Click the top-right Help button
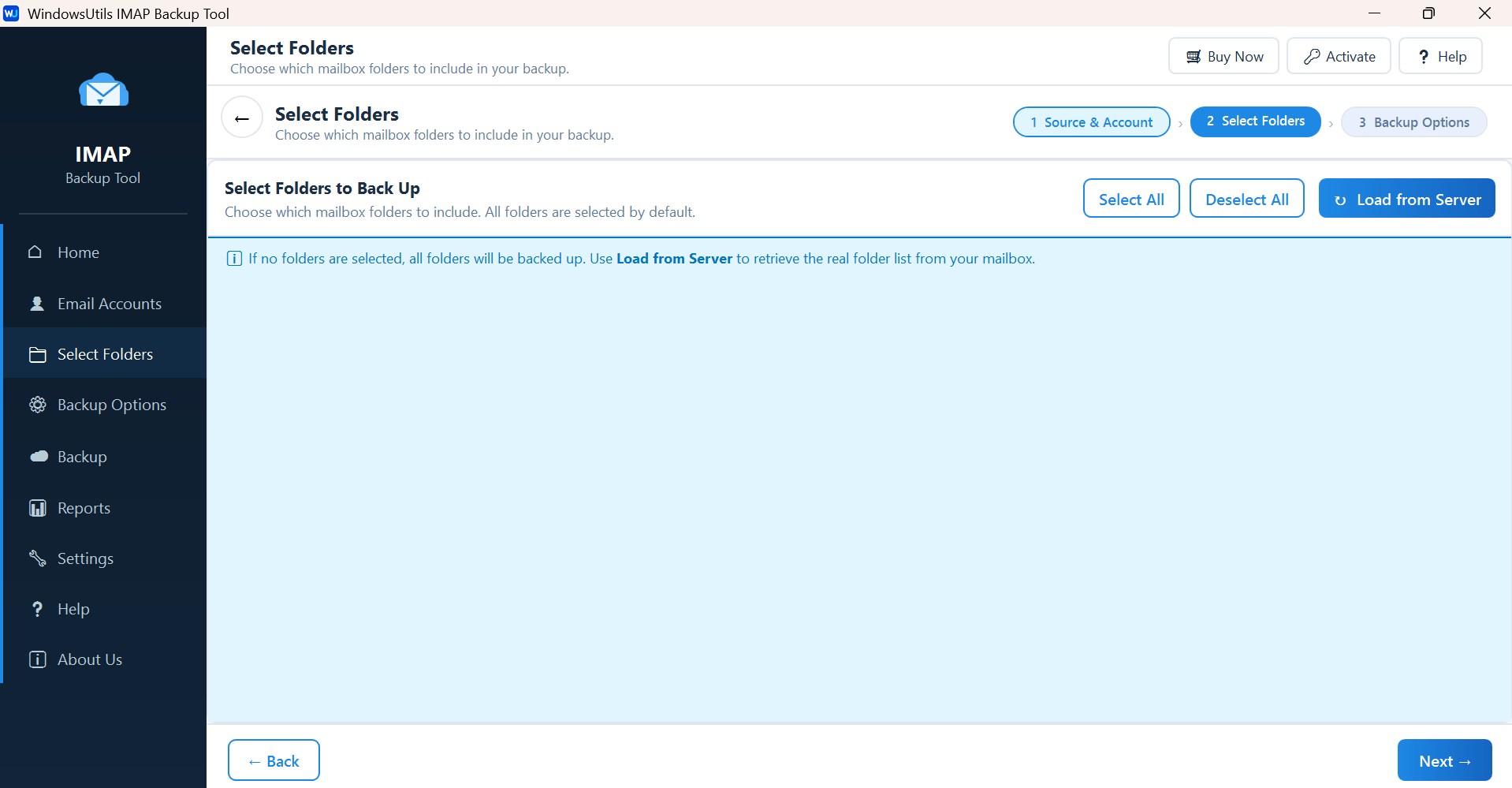 coord(1440,56)
